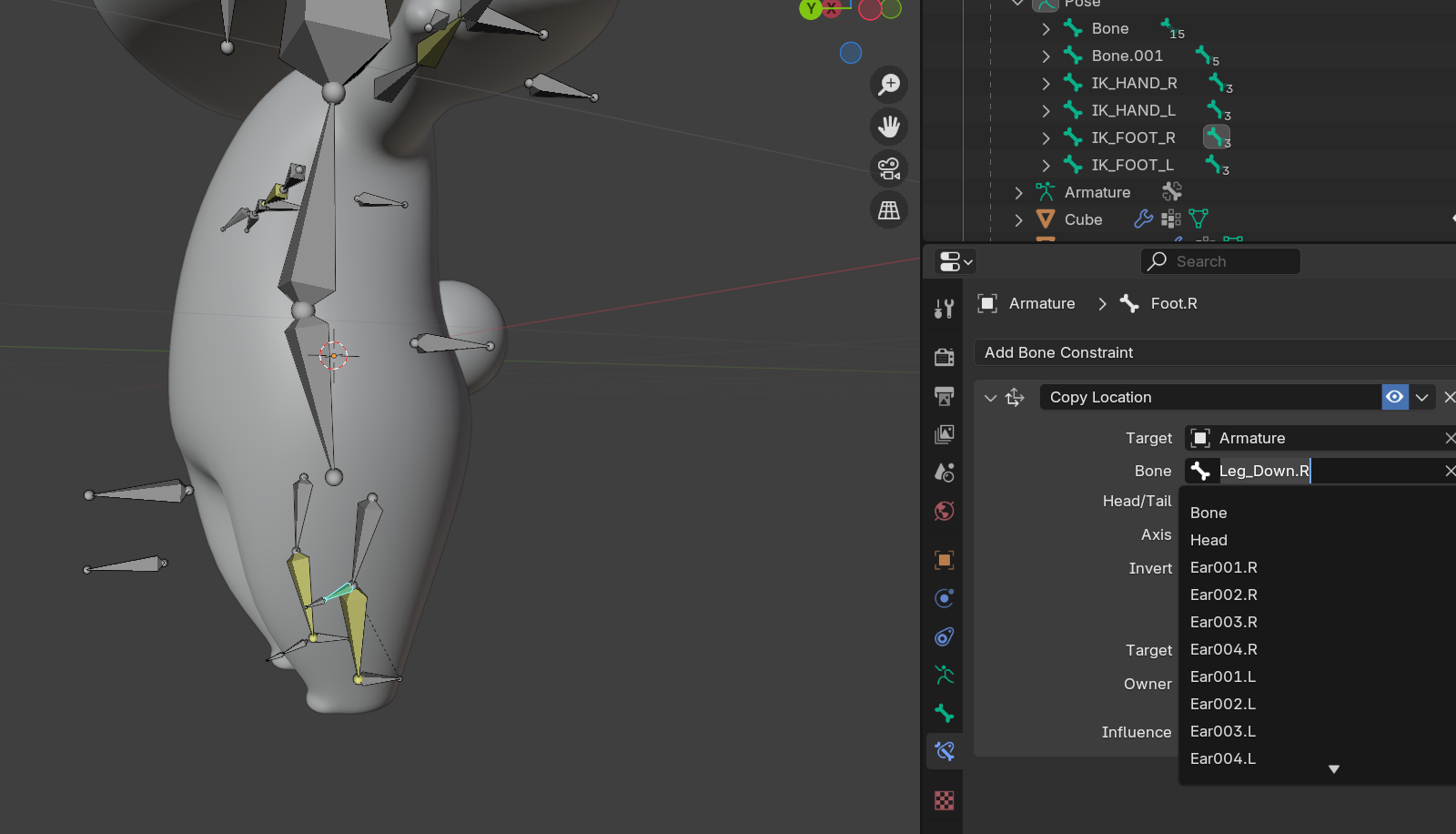Click Armature in the properties breadcrumb

pyautogui.click(x=1041, y=303)
